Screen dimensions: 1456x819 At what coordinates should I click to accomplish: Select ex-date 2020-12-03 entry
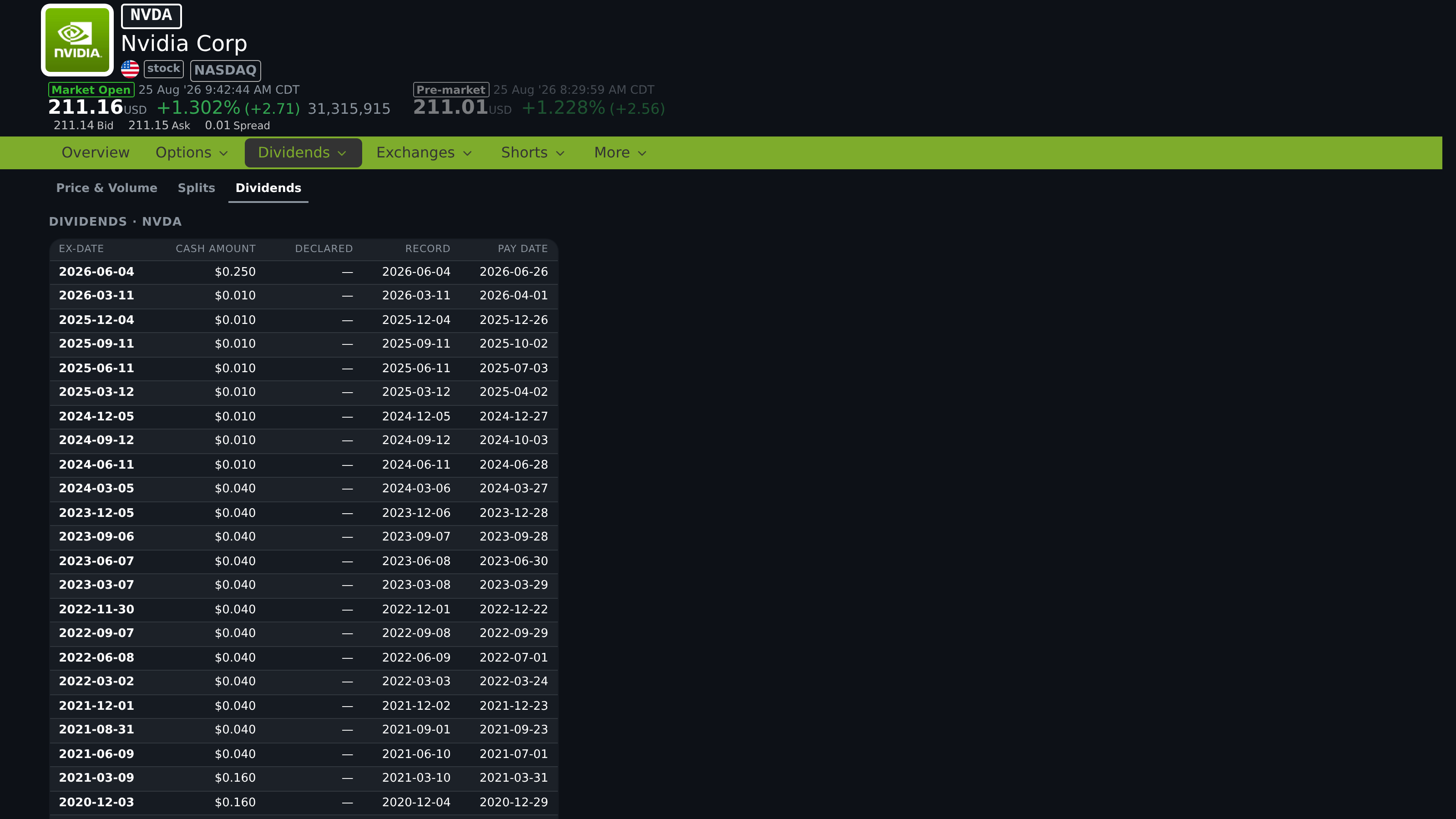pyautogui.click(x=96, y=802)
